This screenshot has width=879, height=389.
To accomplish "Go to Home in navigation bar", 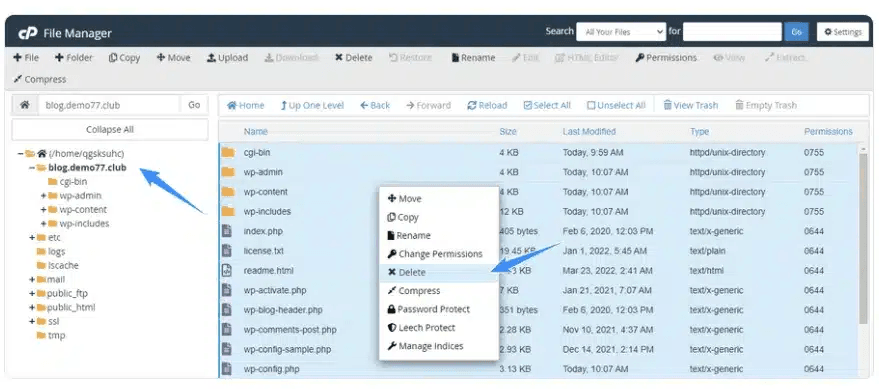I will (245, 105).
